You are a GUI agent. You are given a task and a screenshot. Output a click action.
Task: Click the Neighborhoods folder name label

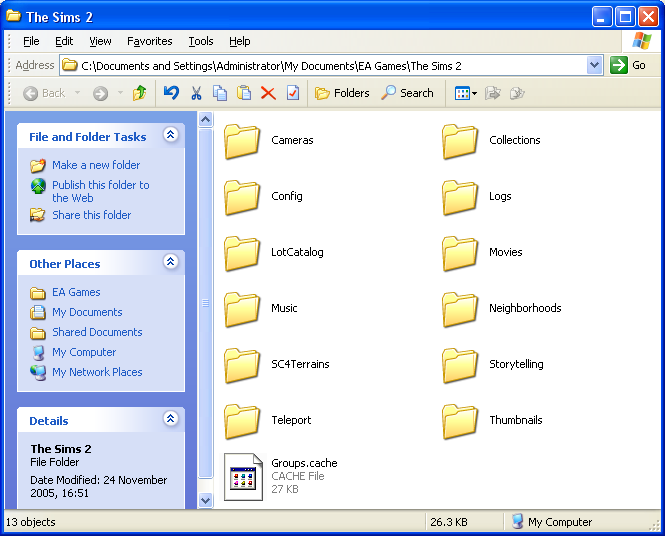[x=525, y=308]
